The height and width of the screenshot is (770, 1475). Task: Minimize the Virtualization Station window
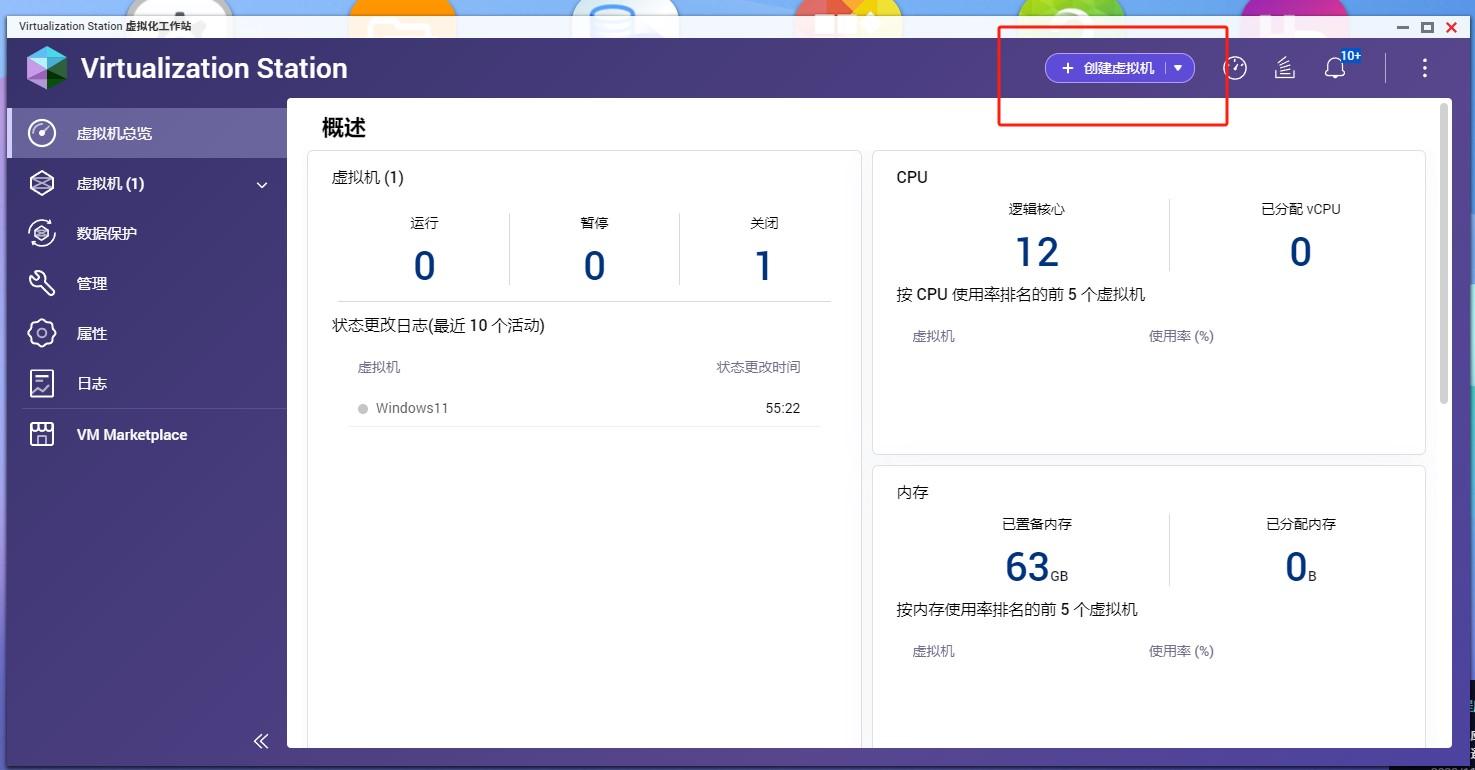point(1402,27)
